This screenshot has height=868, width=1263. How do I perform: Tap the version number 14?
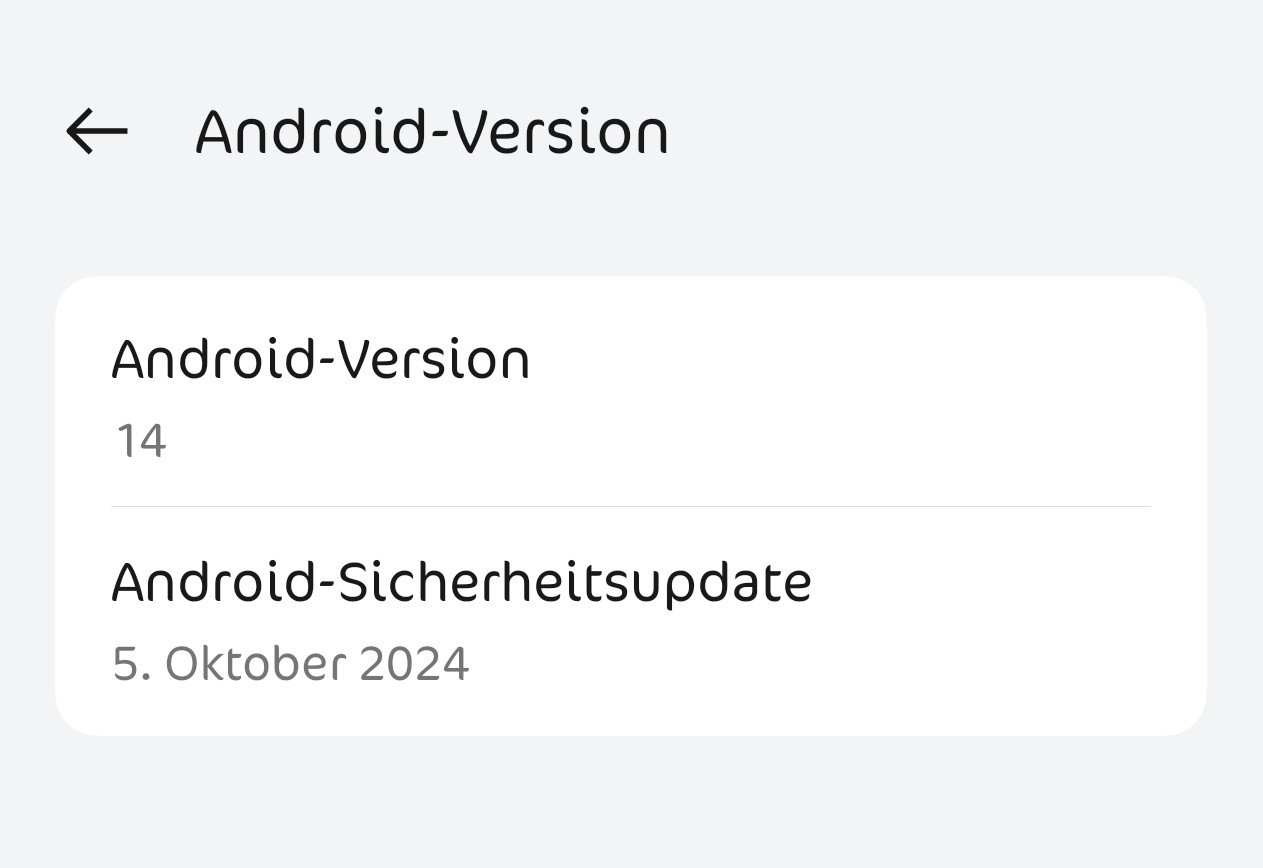[x=140, y=441]
